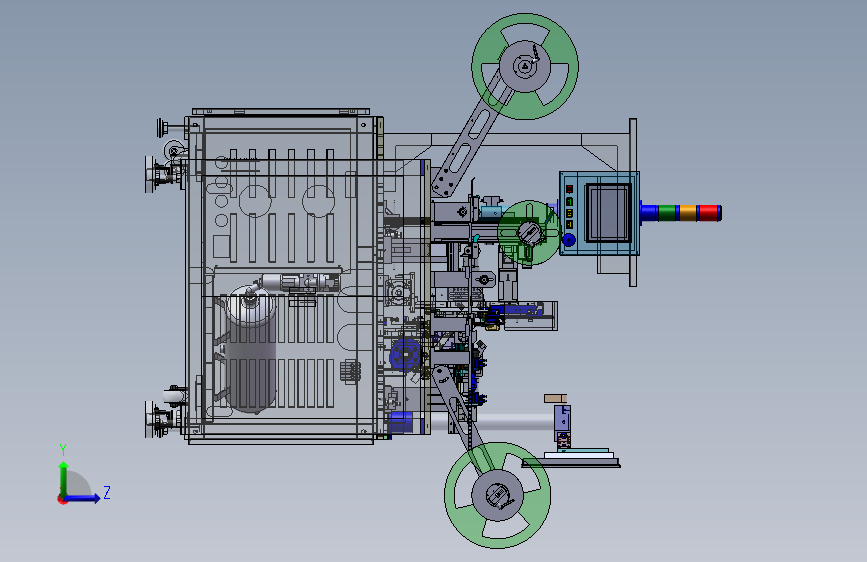Select the touchscreen display on control panel
Screen dimensions: 867x562
click(x=608, y=213)
